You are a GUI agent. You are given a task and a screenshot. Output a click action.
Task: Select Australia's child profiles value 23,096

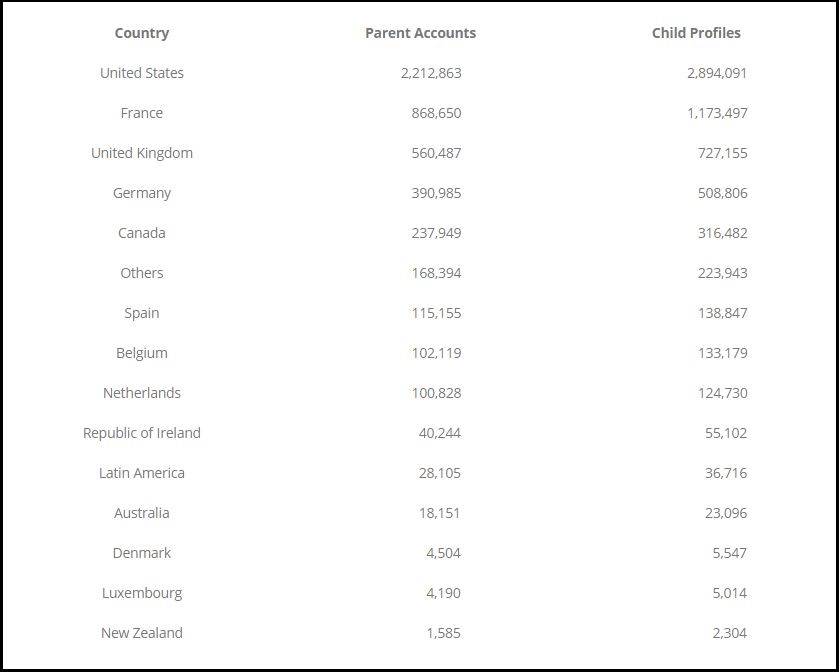click(x=726, y=513)
